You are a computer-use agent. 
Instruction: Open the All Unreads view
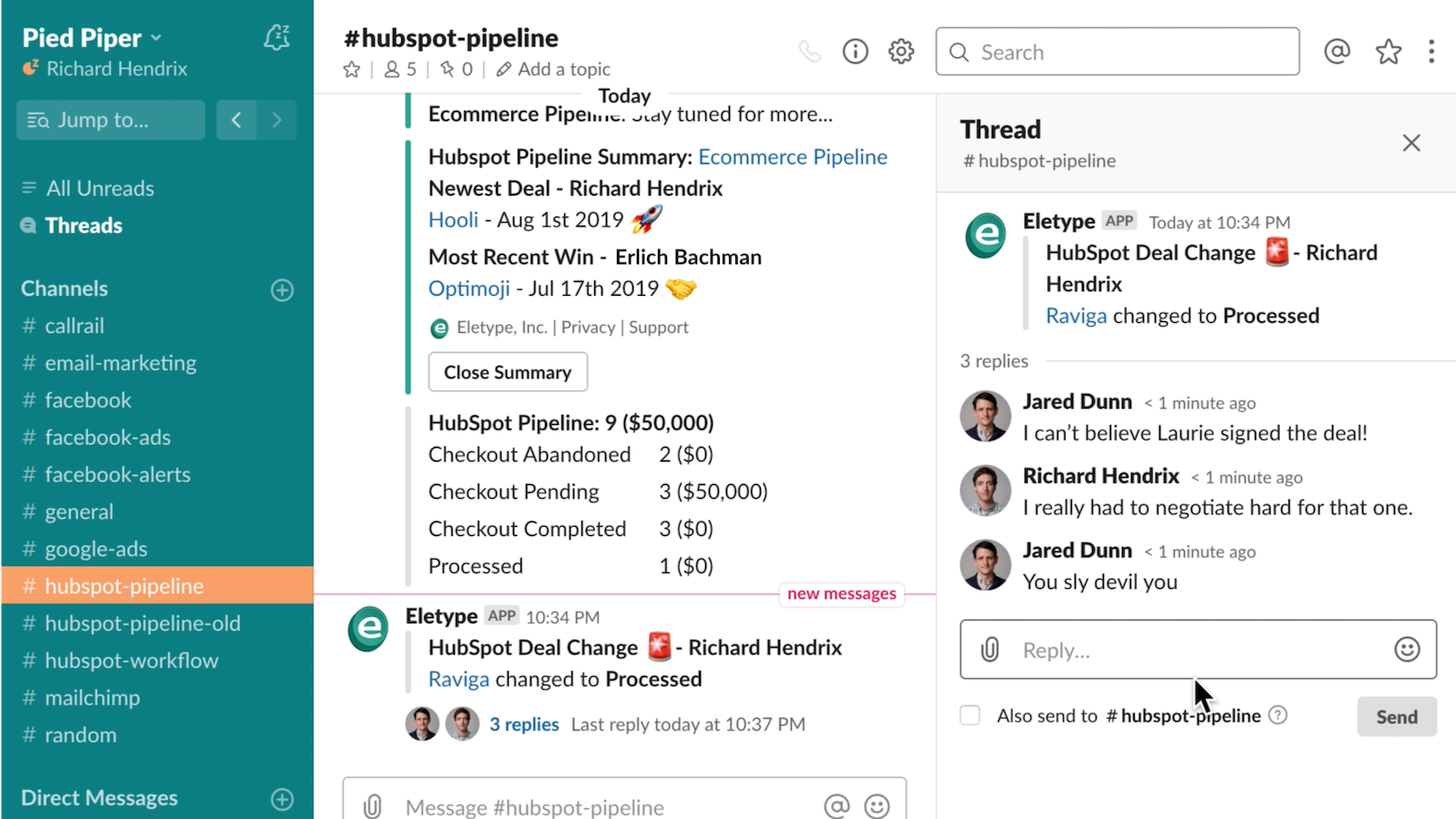99,187
